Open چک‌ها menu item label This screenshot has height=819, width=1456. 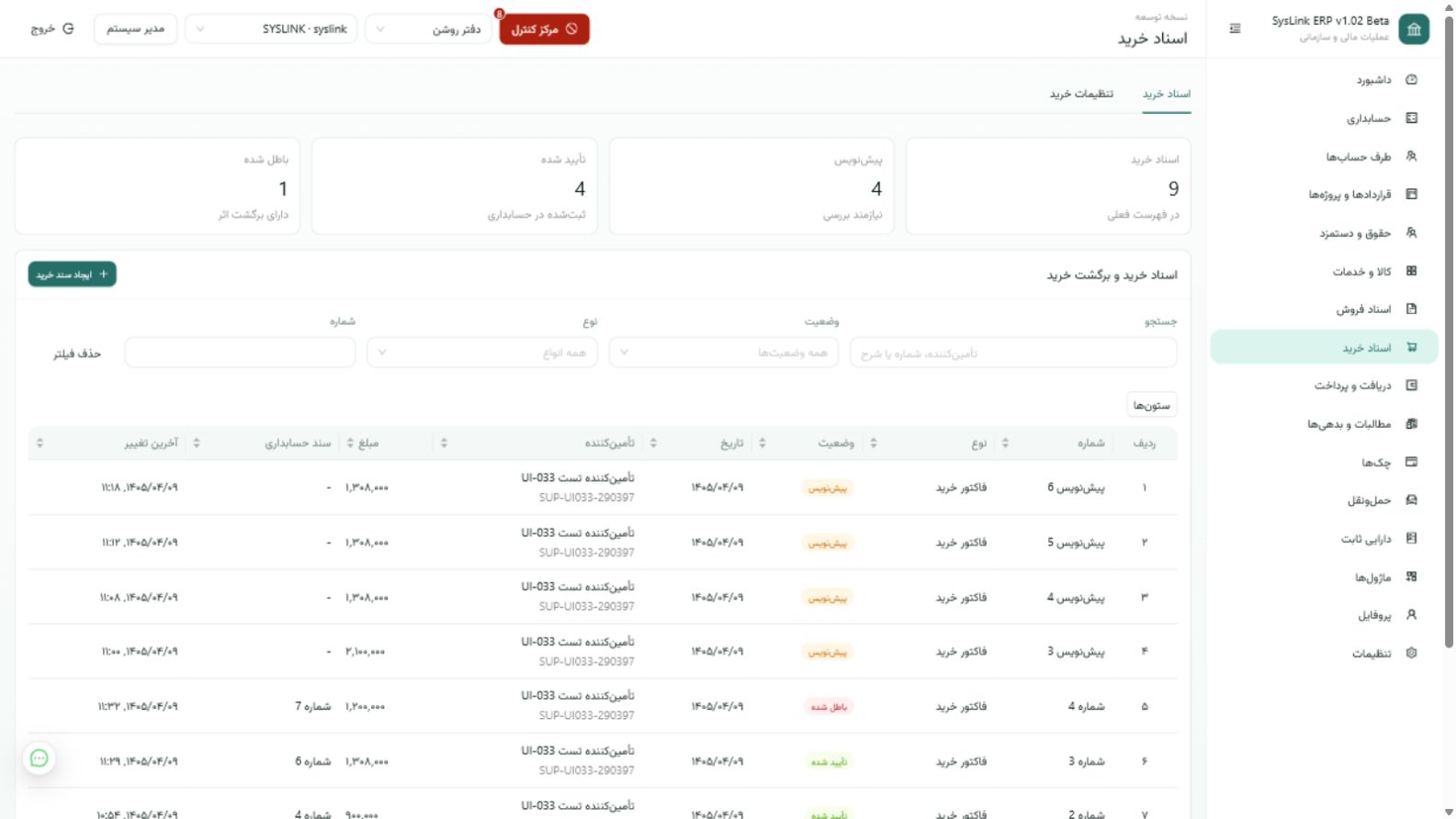tap(1376, 463)
